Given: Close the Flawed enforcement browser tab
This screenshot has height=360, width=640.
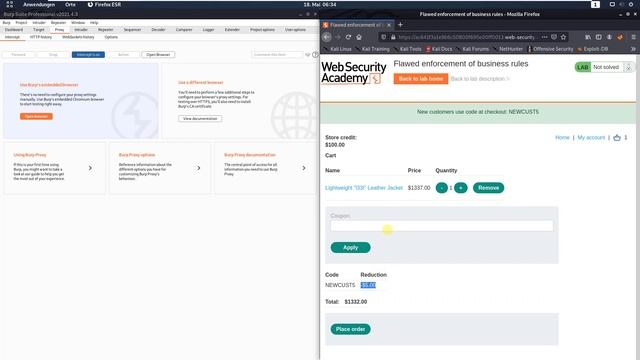Looking at the screenshot, I should point(389,25).
